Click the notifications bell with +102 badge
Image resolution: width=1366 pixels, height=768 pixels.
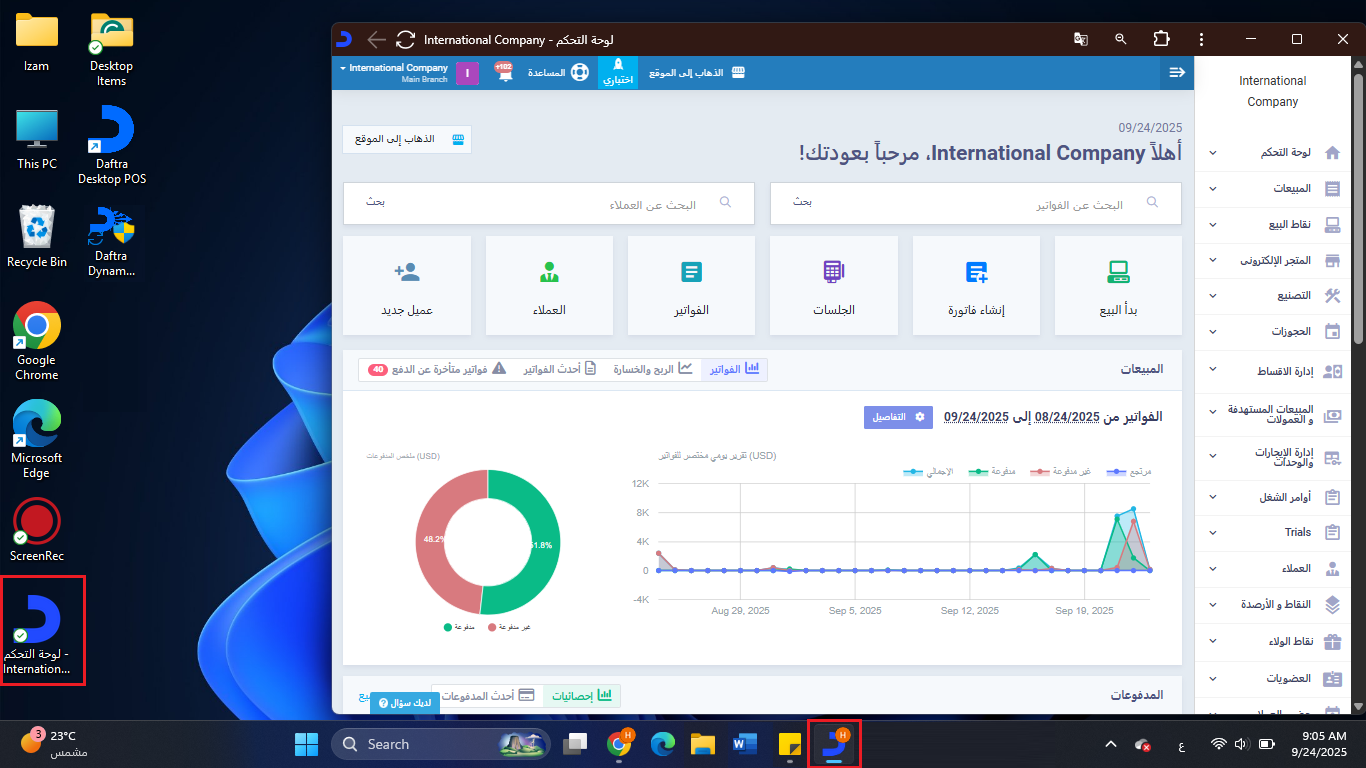click(x=504, y=72)
